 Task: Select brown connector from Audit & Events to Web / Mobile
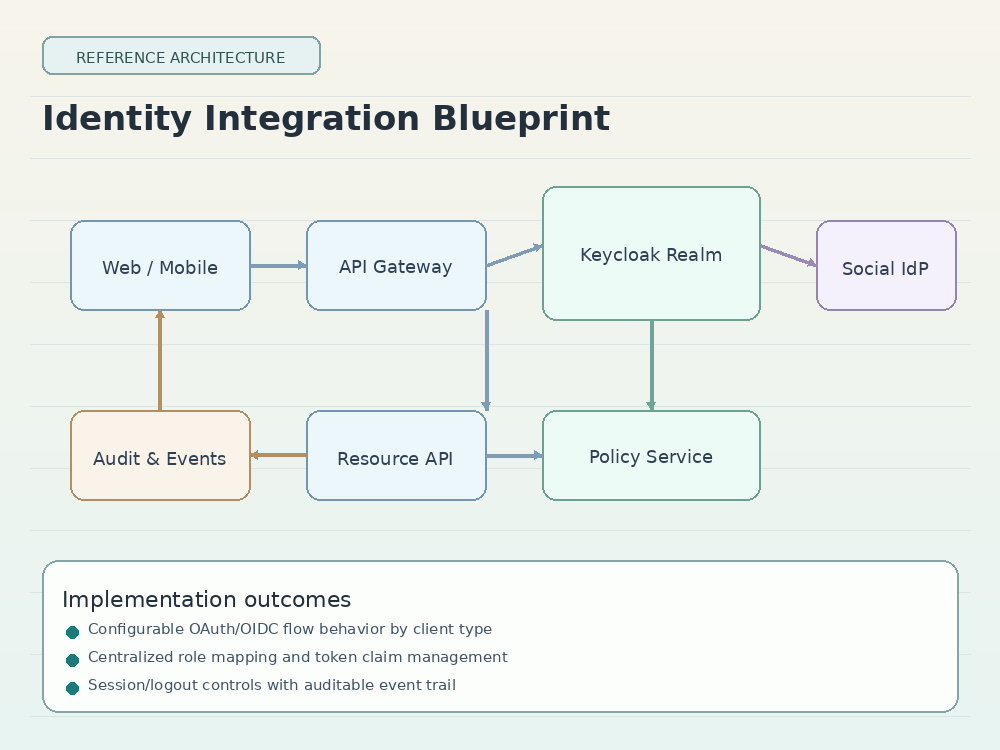pos(160,360)
